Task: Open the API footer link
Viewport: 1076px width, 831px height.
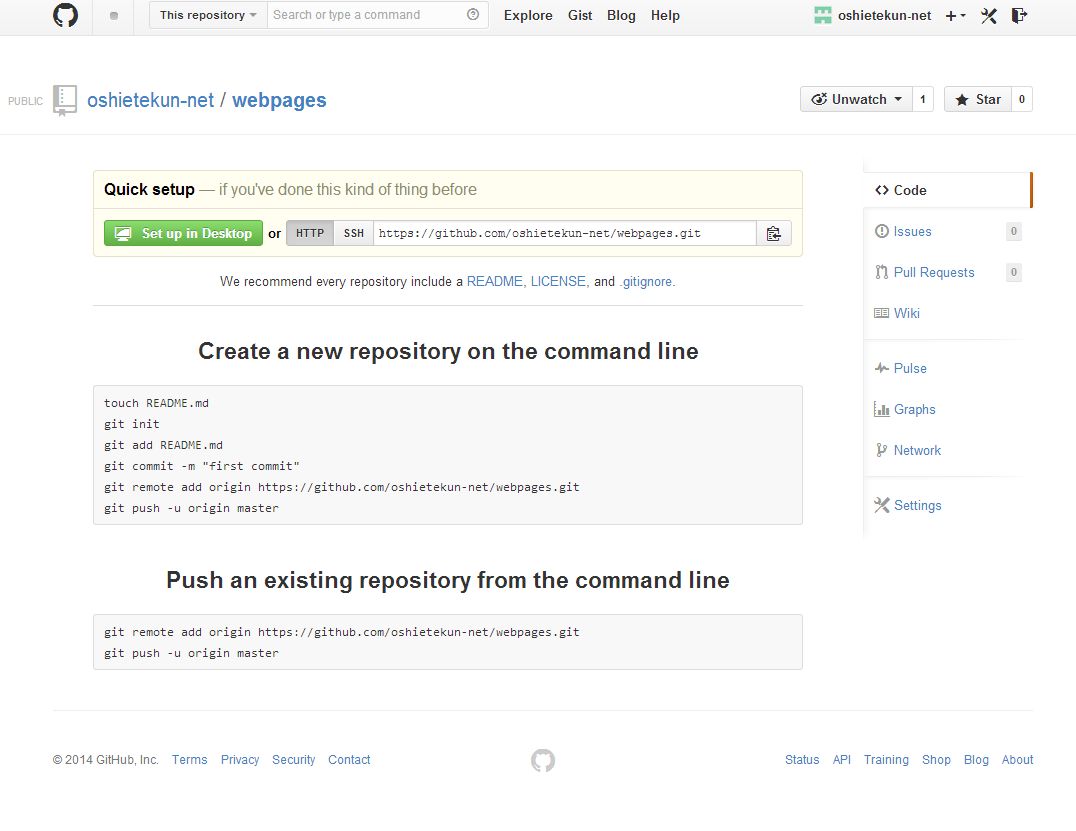Action: pos(841,760)
